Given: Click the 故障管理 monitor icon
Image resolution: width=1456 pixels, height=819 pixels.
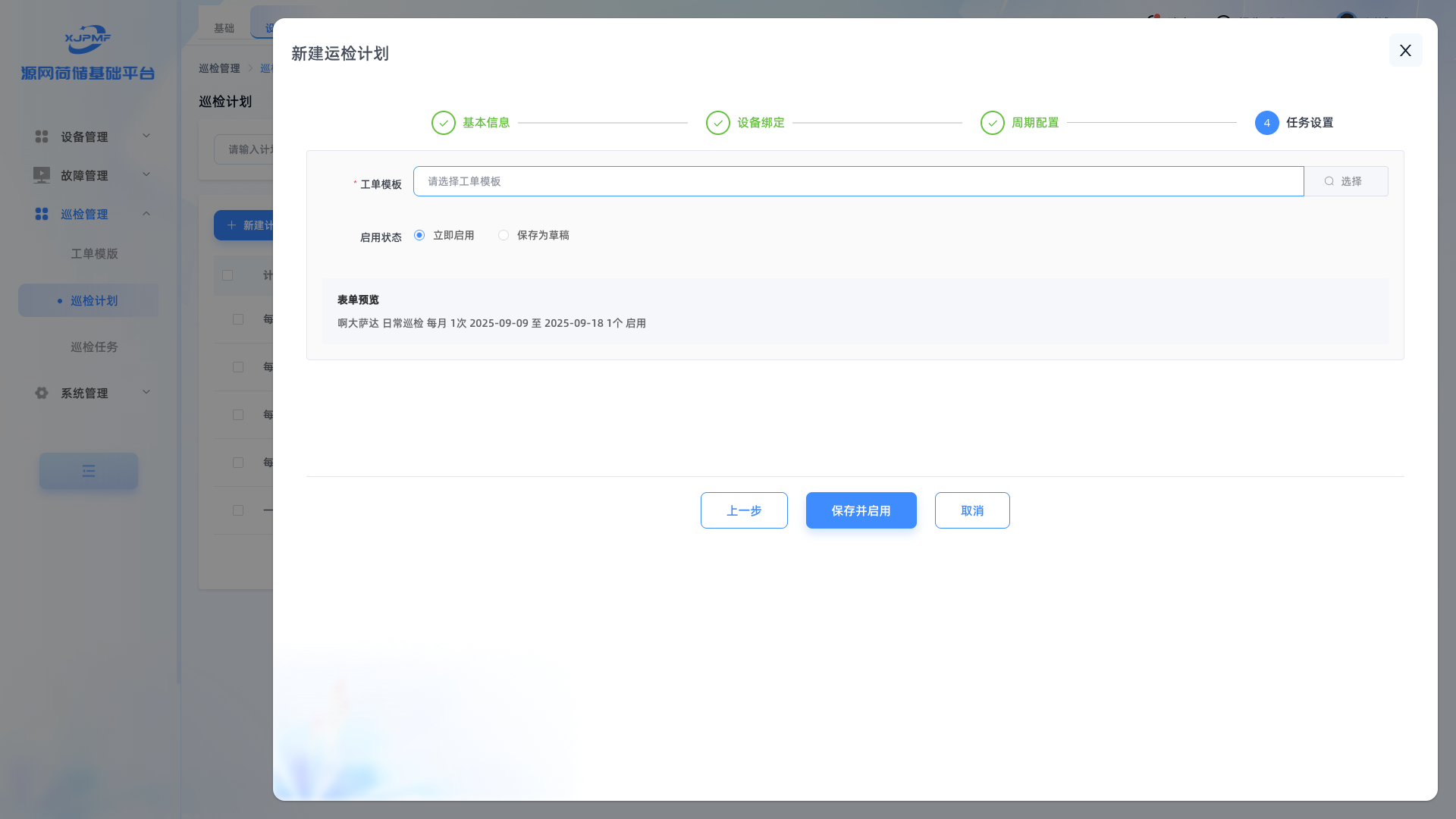Looking at the screenshot, I should pos(42,175).
